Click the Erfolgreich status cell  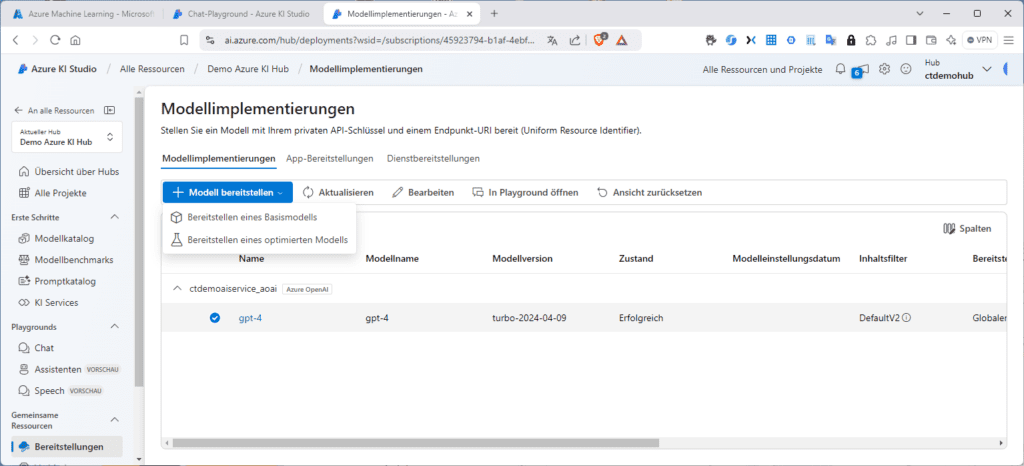pyautogui.click(x=641, y=318)
